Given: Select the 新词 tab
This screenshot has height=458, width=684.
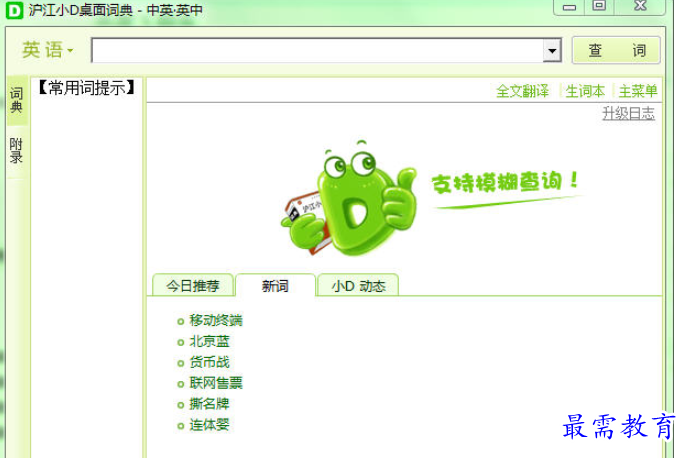Looking at the screenshot, I should tap(275, 285).
